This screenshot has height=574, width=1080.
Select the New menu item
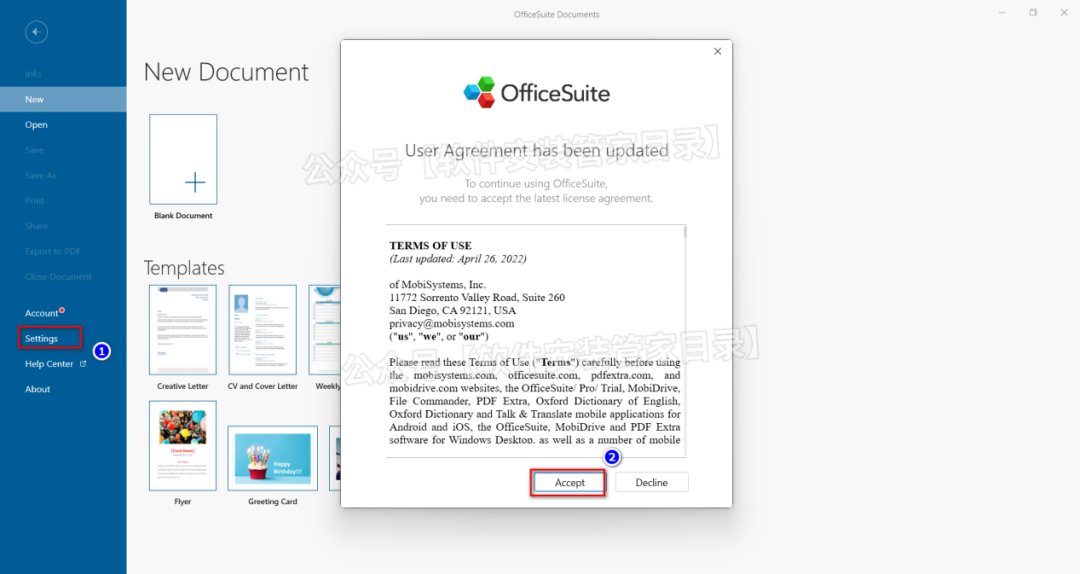pos(63,99)
